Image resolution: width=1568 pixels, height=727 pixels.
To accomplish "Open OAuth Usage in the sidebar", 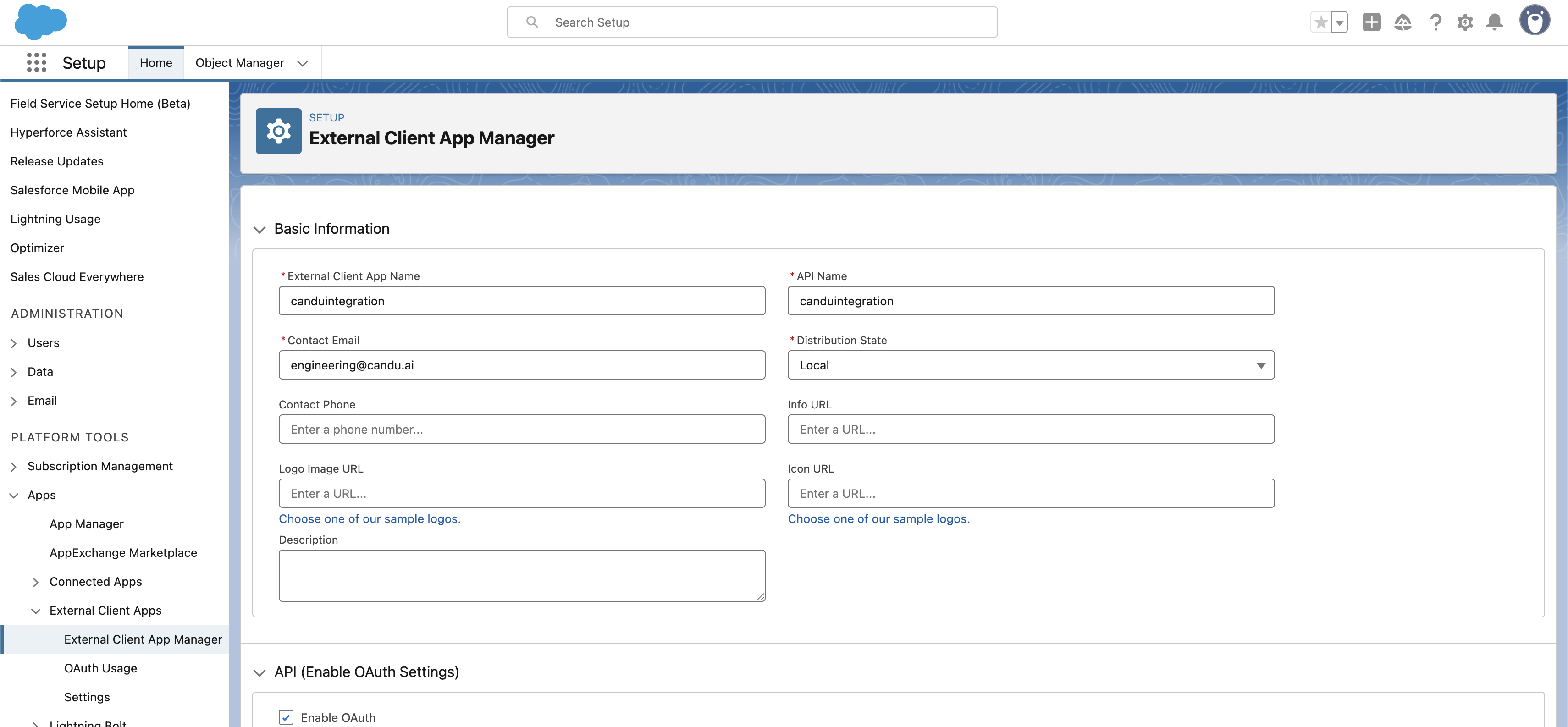I will click(100, 668).
